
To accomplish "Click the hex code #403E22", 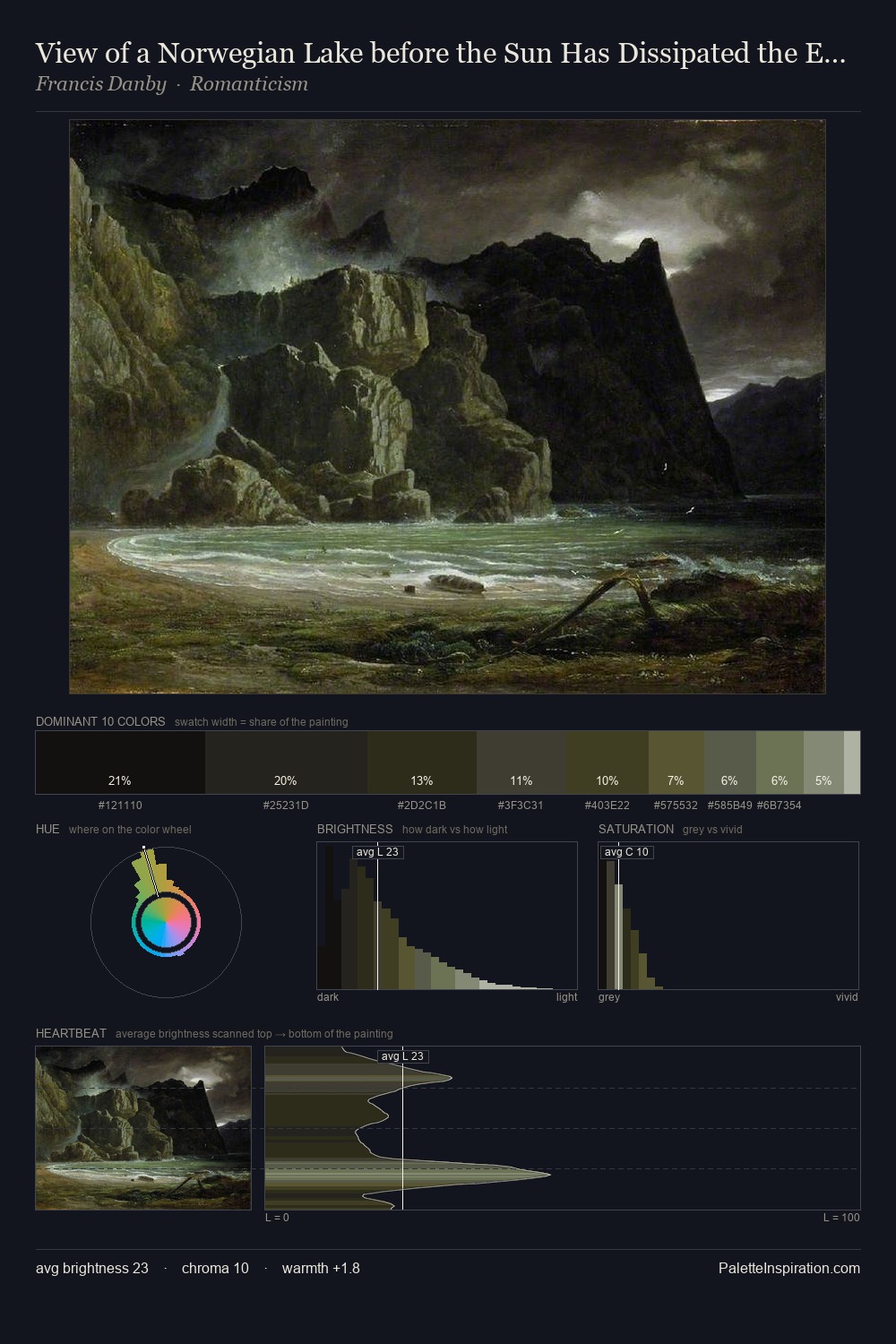I will point(607,806).
